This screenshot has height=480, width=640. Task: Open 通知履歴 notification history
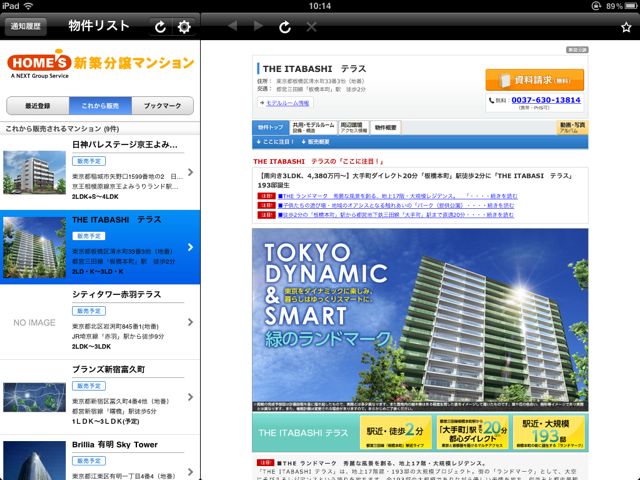coord(26,27)
